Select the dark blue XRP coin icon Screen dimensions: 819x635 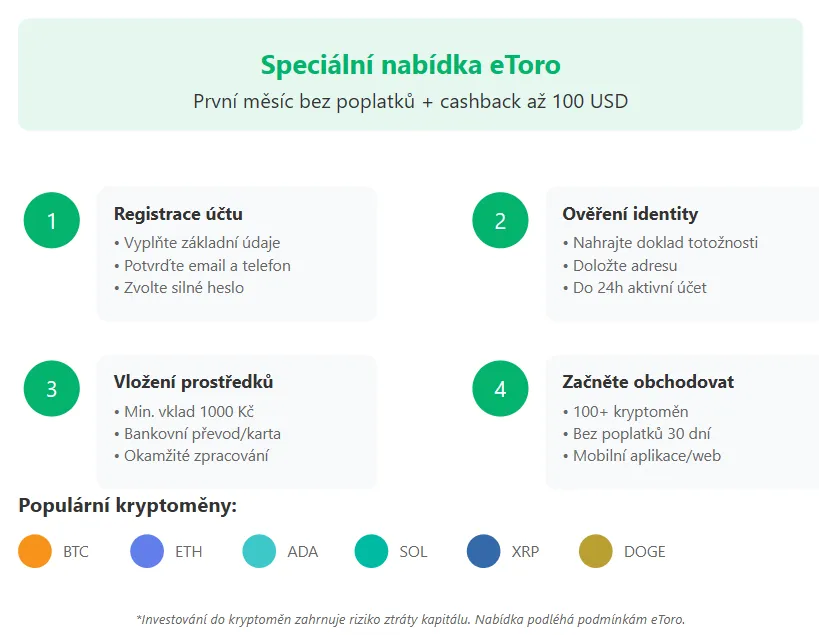(483, 551)
